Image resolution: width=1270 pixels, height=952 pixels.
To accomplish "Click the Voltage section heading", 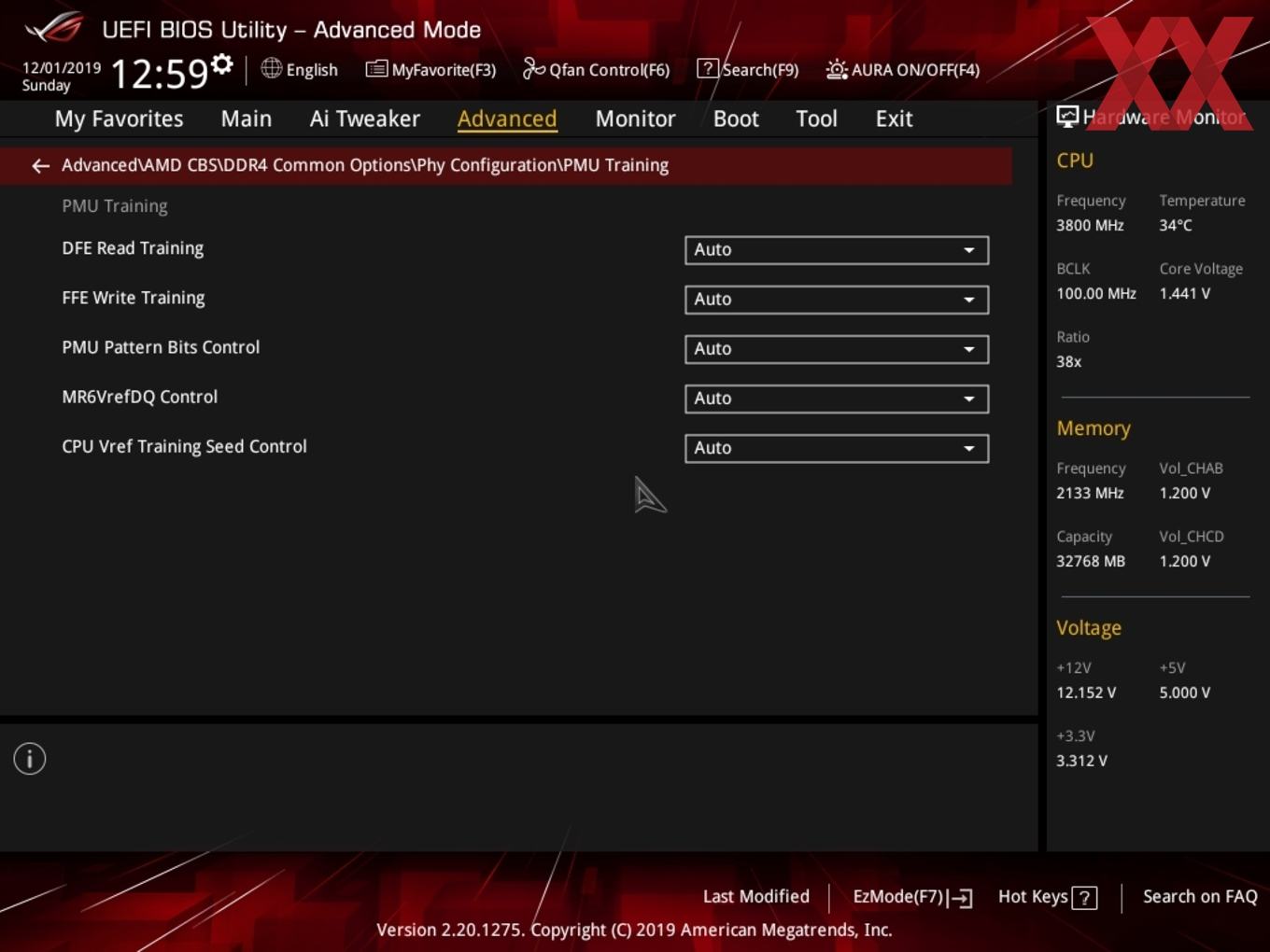I will tap(1089, 628).
